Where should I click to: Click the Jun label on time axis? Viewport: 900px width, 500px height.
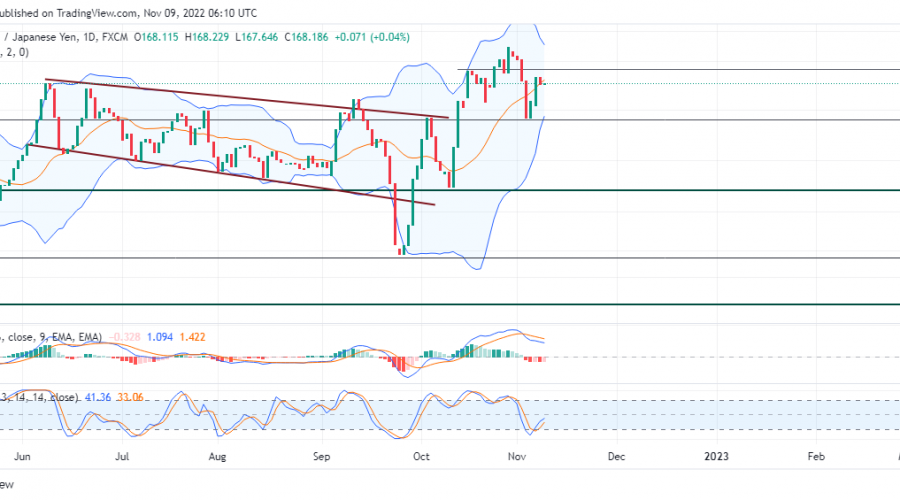point(22,456)
